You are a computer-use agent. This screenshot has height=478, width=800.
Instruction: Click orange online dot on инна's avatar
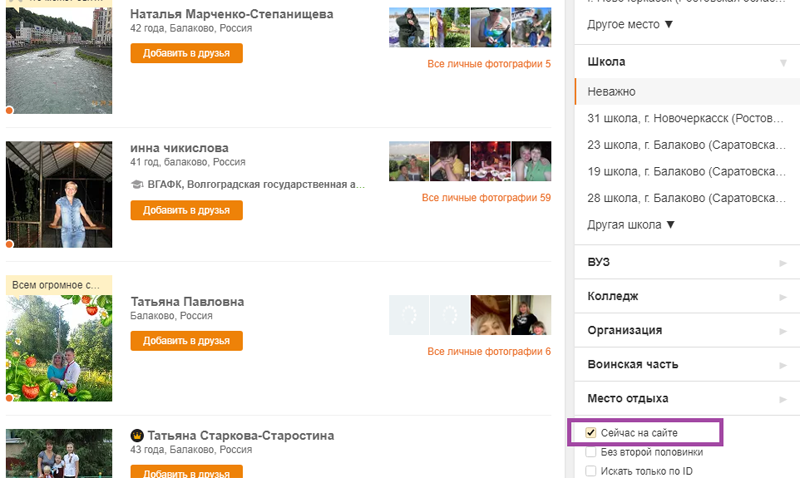click(x=9, y=244)
